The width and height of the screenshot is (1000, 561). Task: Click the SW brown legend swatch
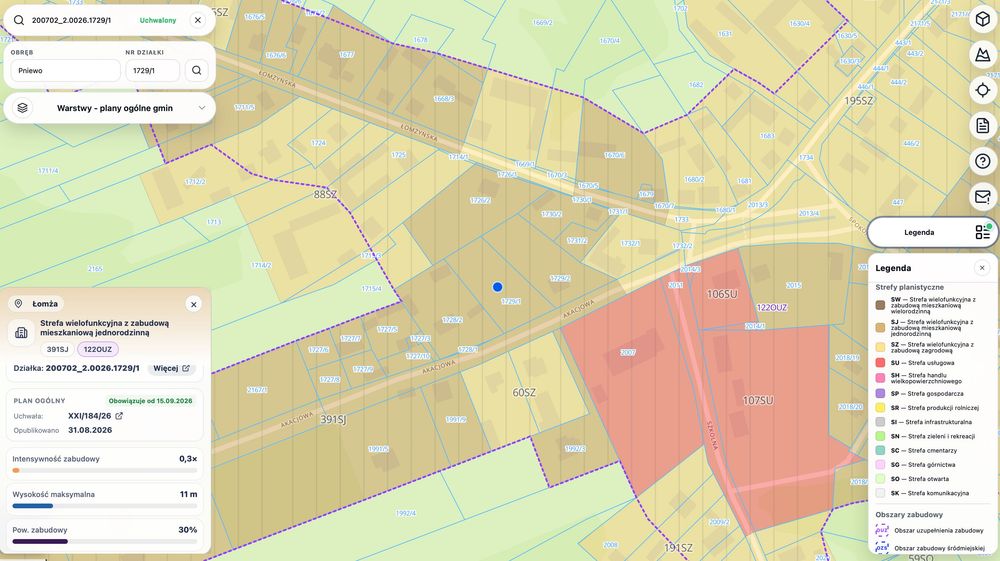pos(880,305)
